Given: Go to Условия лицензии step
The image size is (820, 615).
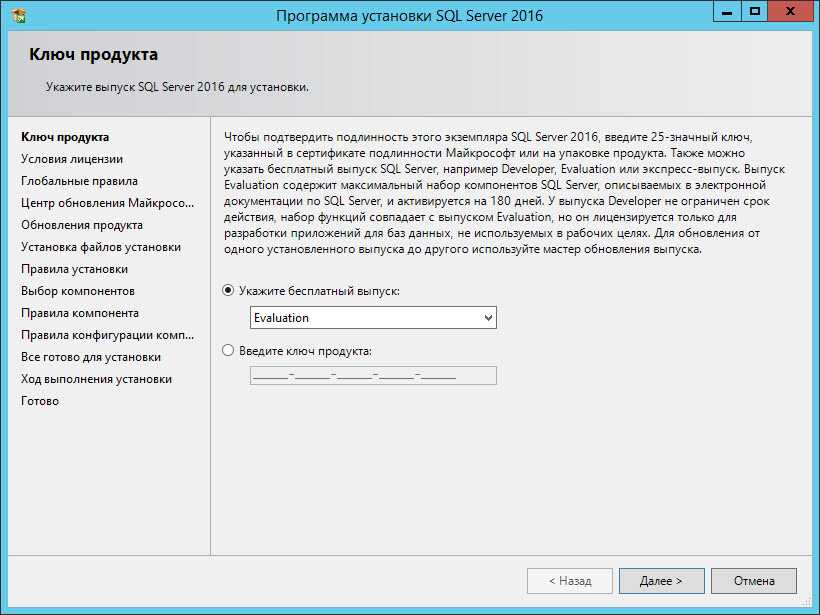Looking at the screenshot, I should 72,159.
